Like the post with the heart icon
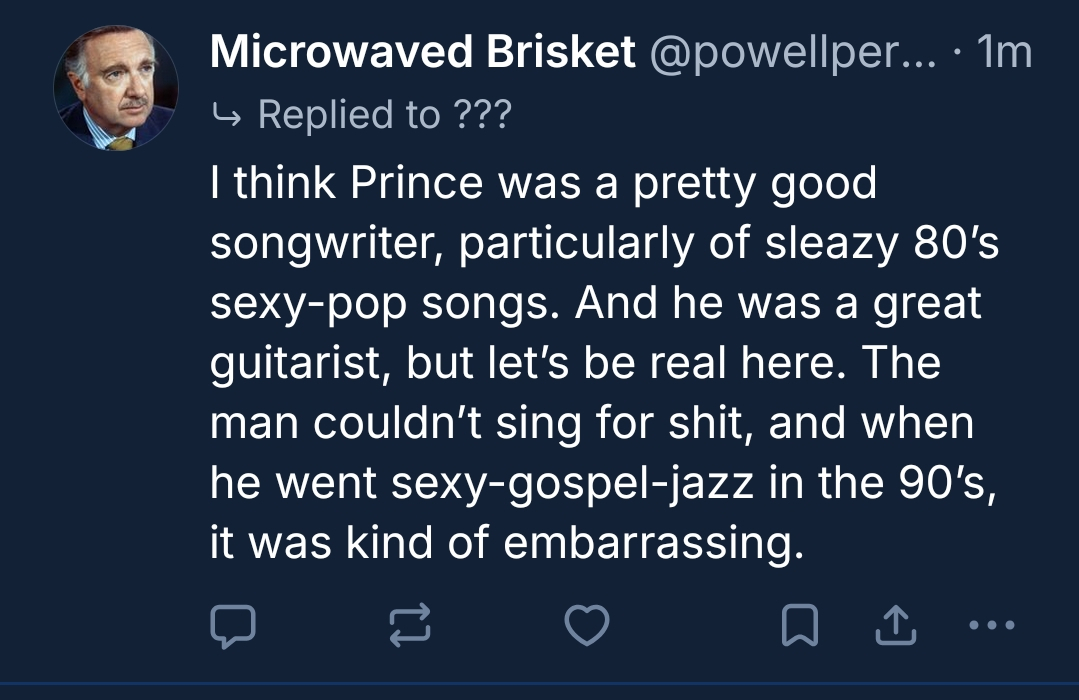Screen dimensions: 1079x700 [587, 625]
